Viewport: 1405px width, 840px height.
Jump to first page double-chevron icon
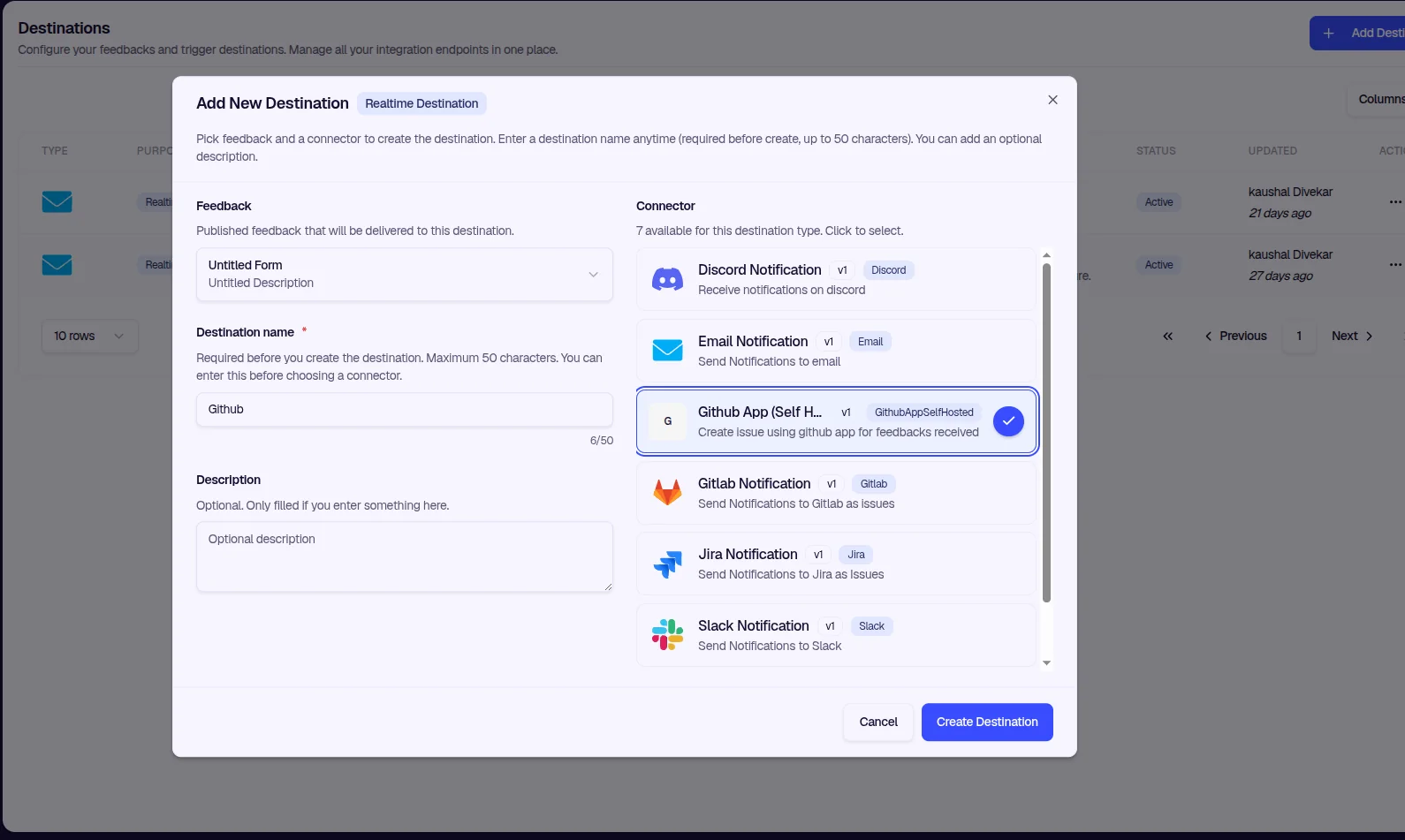tap(1167, 337)
